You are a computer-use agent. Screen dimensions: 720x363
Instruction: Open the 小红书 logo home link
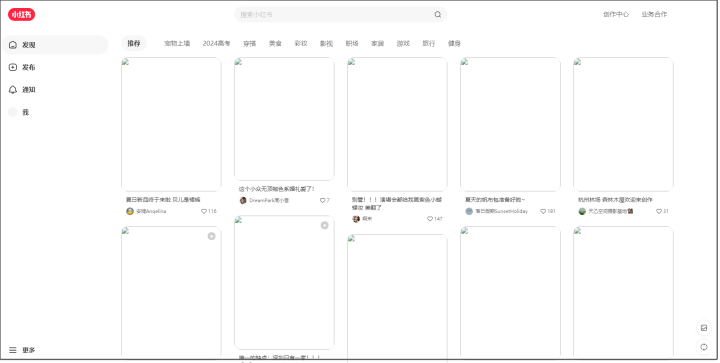[22, 15]
